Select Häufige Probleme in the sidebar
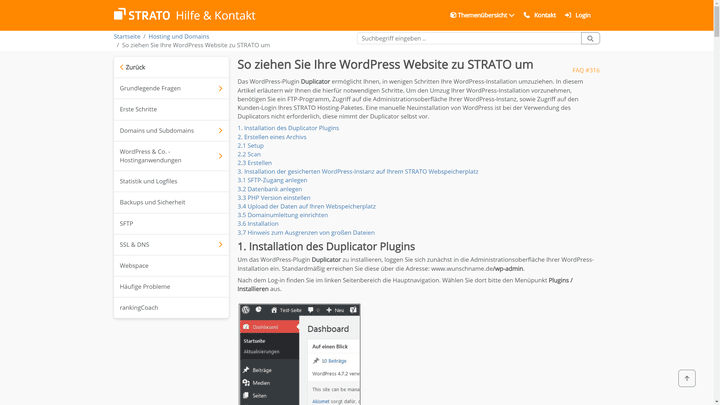Screen dimensions: 720x405 [x=171, y=287]
